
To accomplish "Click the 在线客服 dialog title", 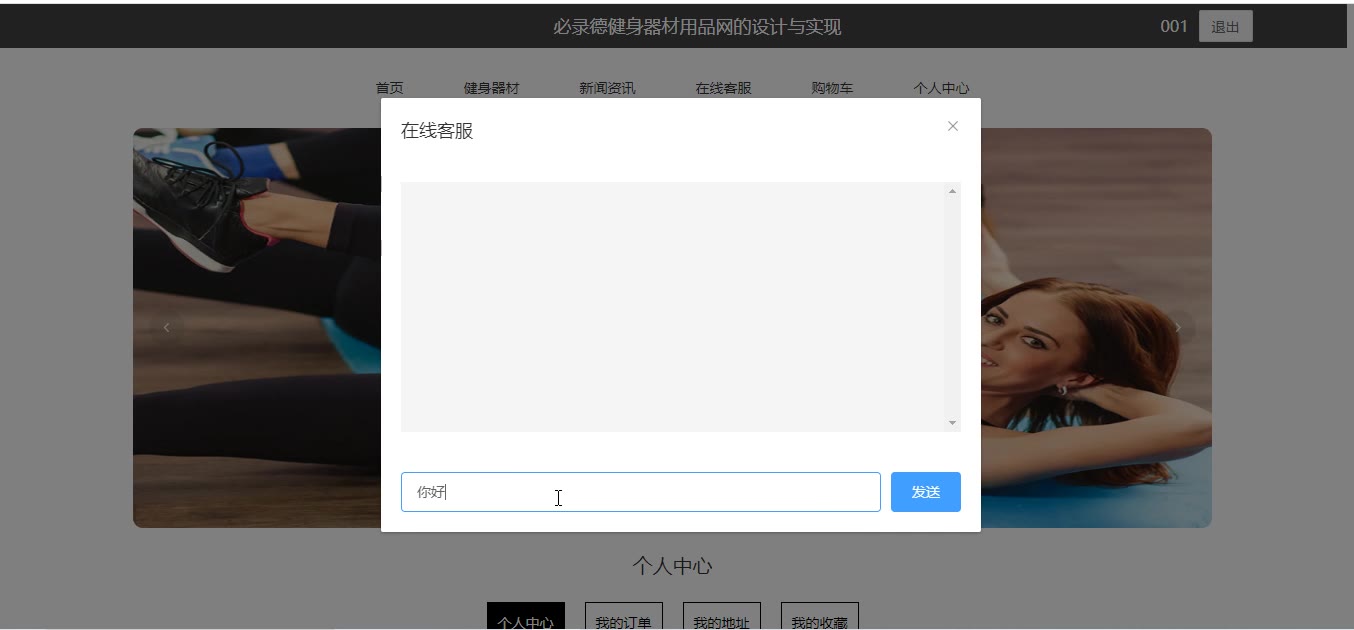I will pyautogui.click(x=437, y=131).
